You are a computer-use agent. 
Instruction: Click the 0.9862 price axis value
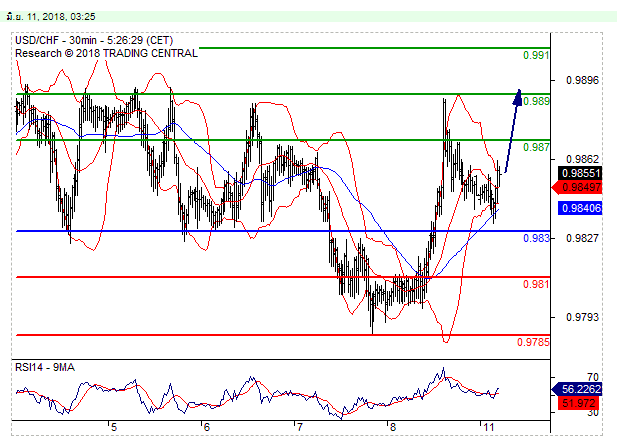point(582,159)
